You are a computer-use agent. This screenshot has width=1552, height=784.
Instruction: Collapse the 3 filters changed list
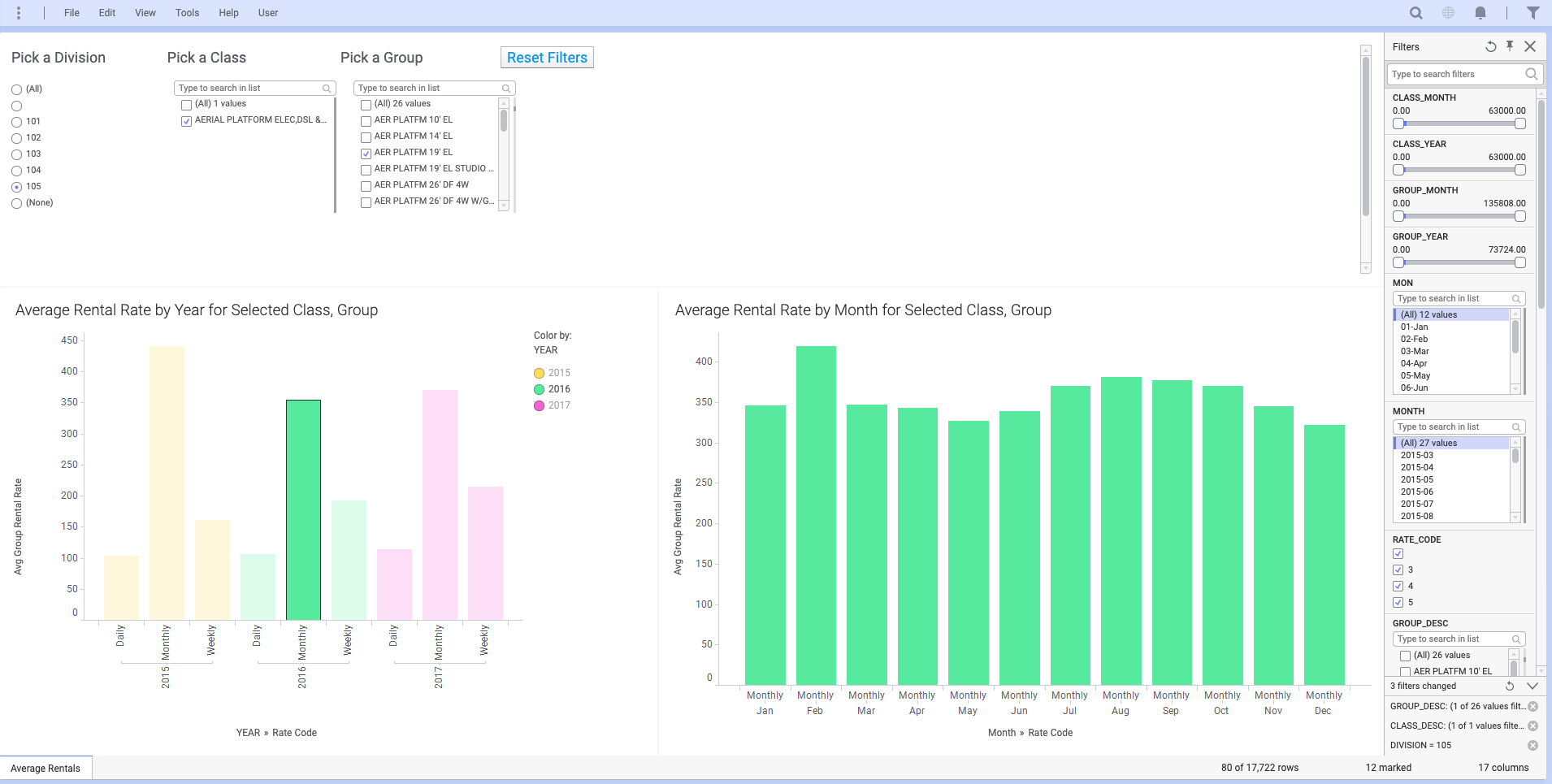click(x=1532, y=687)
